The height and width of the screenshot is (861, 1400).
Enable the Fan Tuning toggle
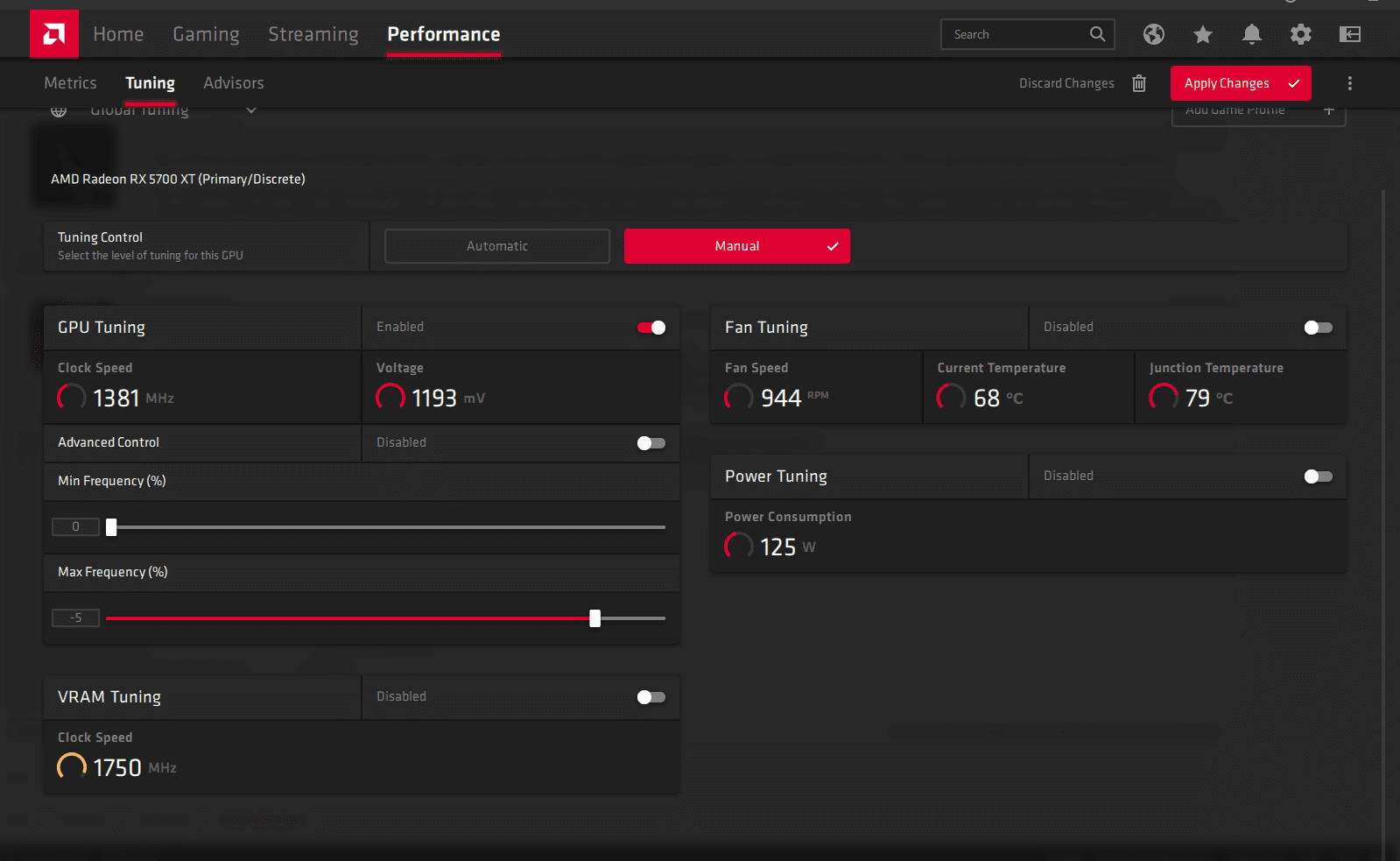[x=1319, y=328]
